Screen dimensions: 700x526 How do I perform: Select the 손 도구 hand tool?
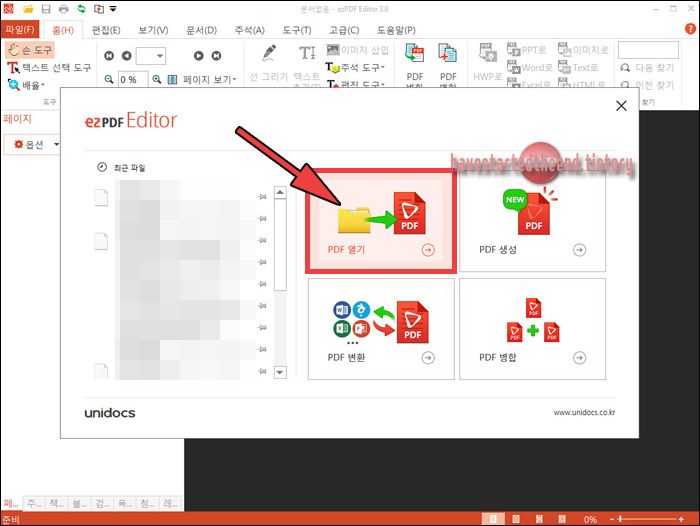(x=30, y=50)
